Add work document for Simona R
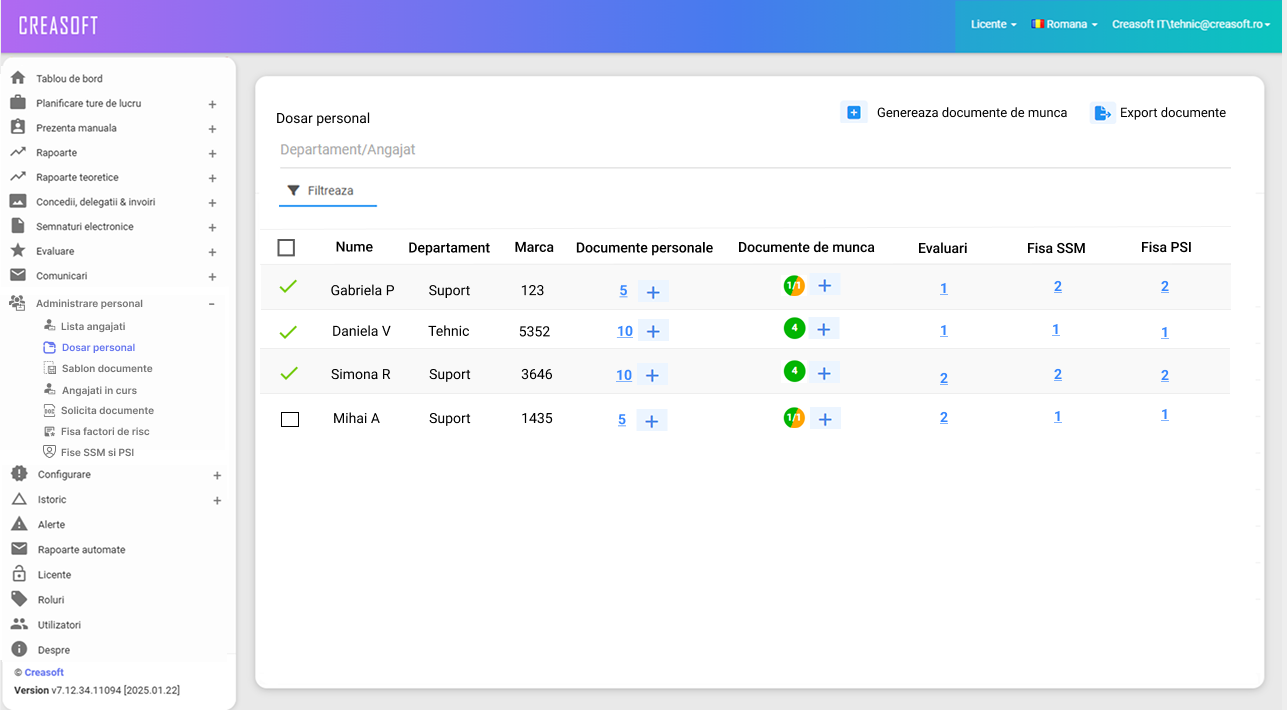This screenshot has height=710, width=1287. [x=824, y=373]
